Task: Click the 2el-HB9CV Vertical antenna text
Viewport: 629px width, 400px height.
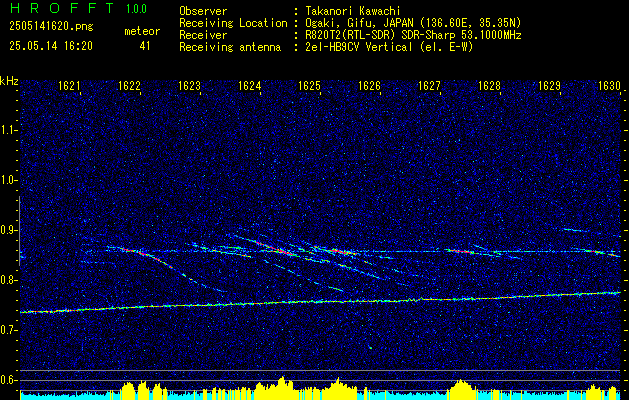Action: click(x=389, y=47)
